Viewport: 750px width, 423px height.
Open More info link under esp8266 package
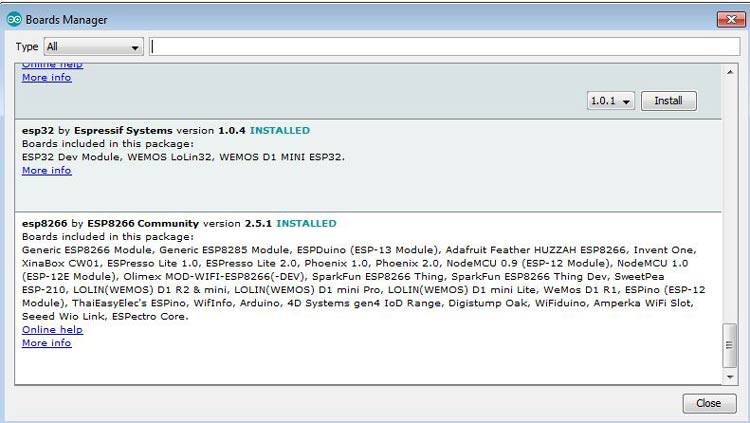tap(46, 343)
